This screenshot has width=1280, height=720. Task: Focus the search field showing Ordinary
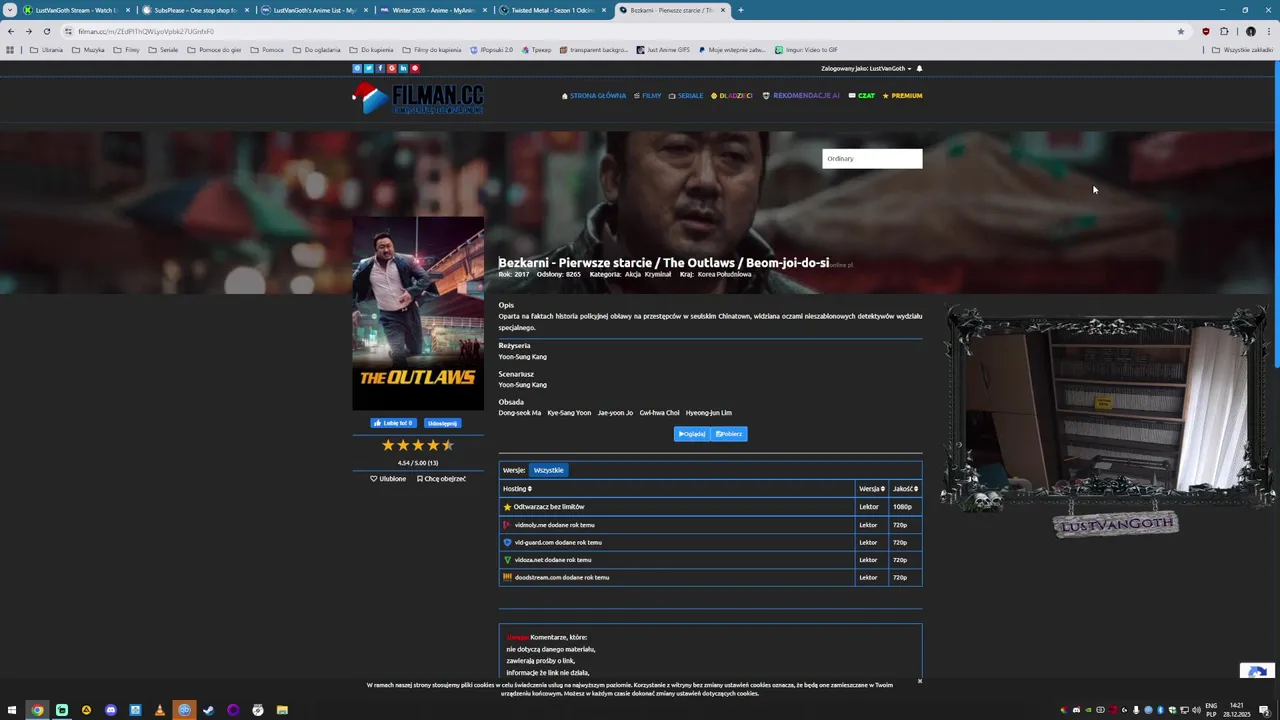(x=872, y=158)
